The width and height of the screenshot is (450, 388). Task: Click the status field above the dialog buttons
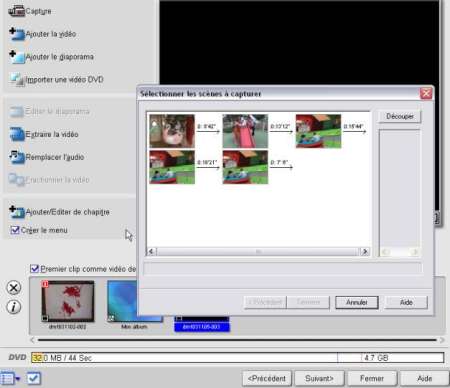283,268
